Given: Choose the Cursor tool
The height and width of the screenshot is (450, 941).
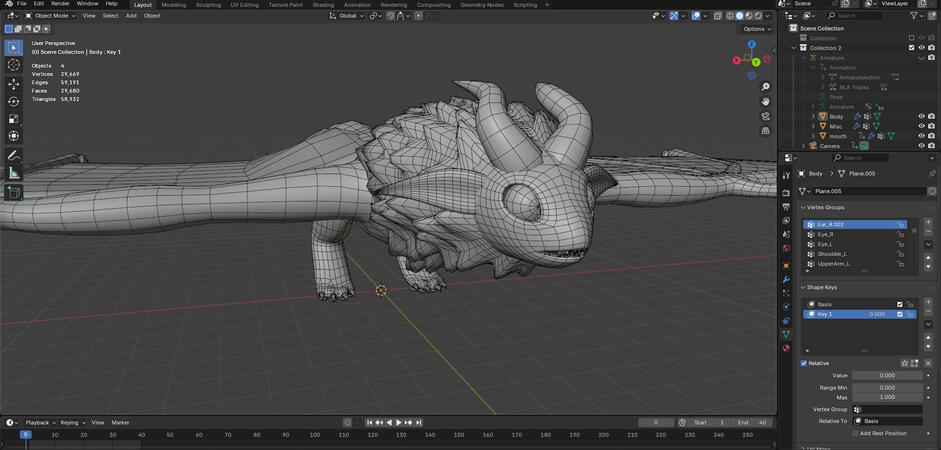Looking at the screenshot, I should coord(14,65).
